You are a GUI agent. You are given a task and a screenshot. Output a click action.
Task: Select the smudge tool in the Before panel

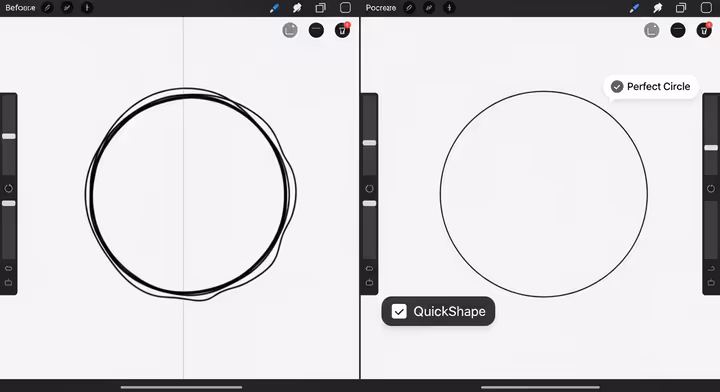297,8
